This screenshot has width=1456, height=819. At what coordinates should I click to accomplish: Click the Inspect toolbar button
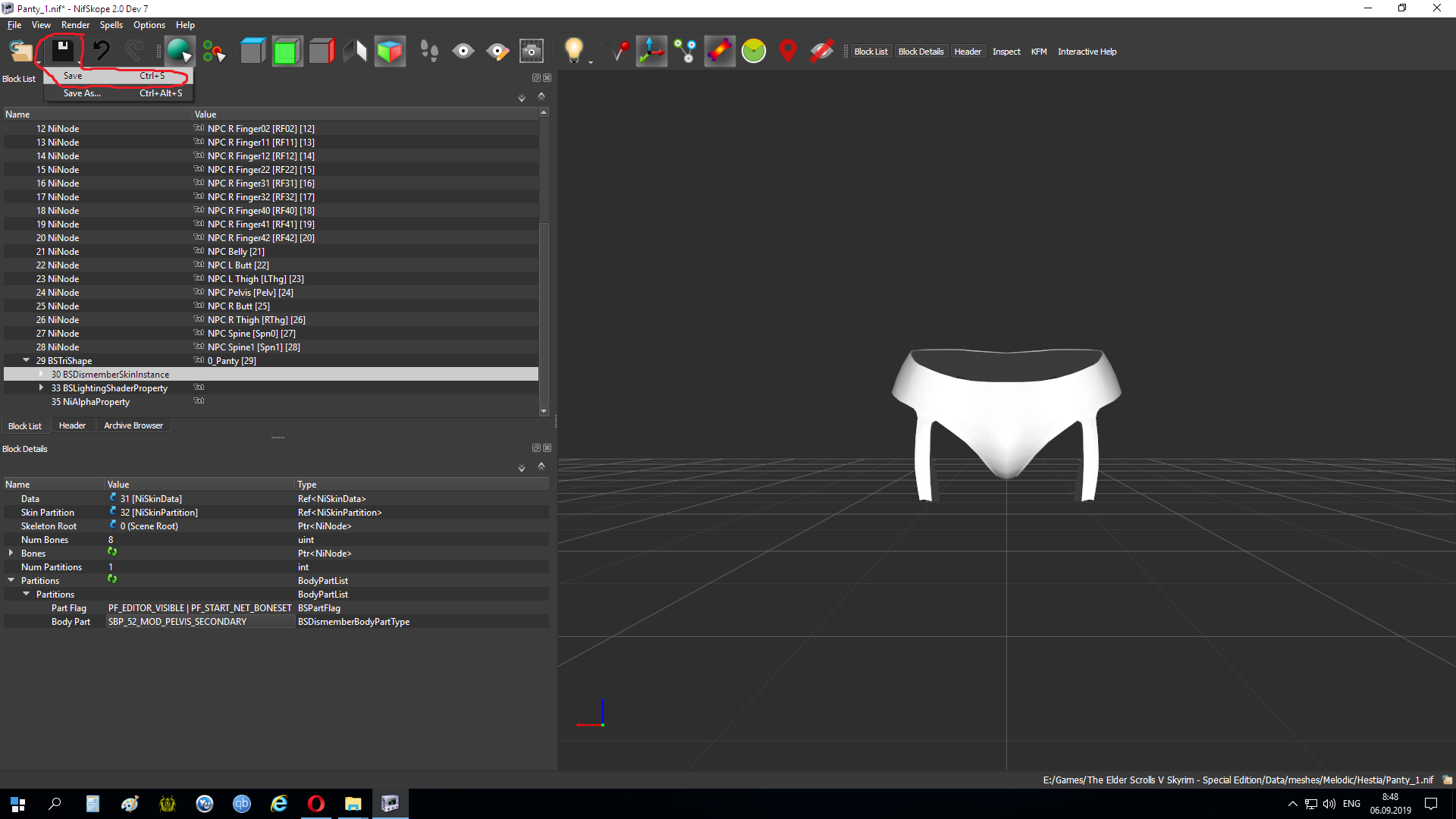[x=1006, y=52]
